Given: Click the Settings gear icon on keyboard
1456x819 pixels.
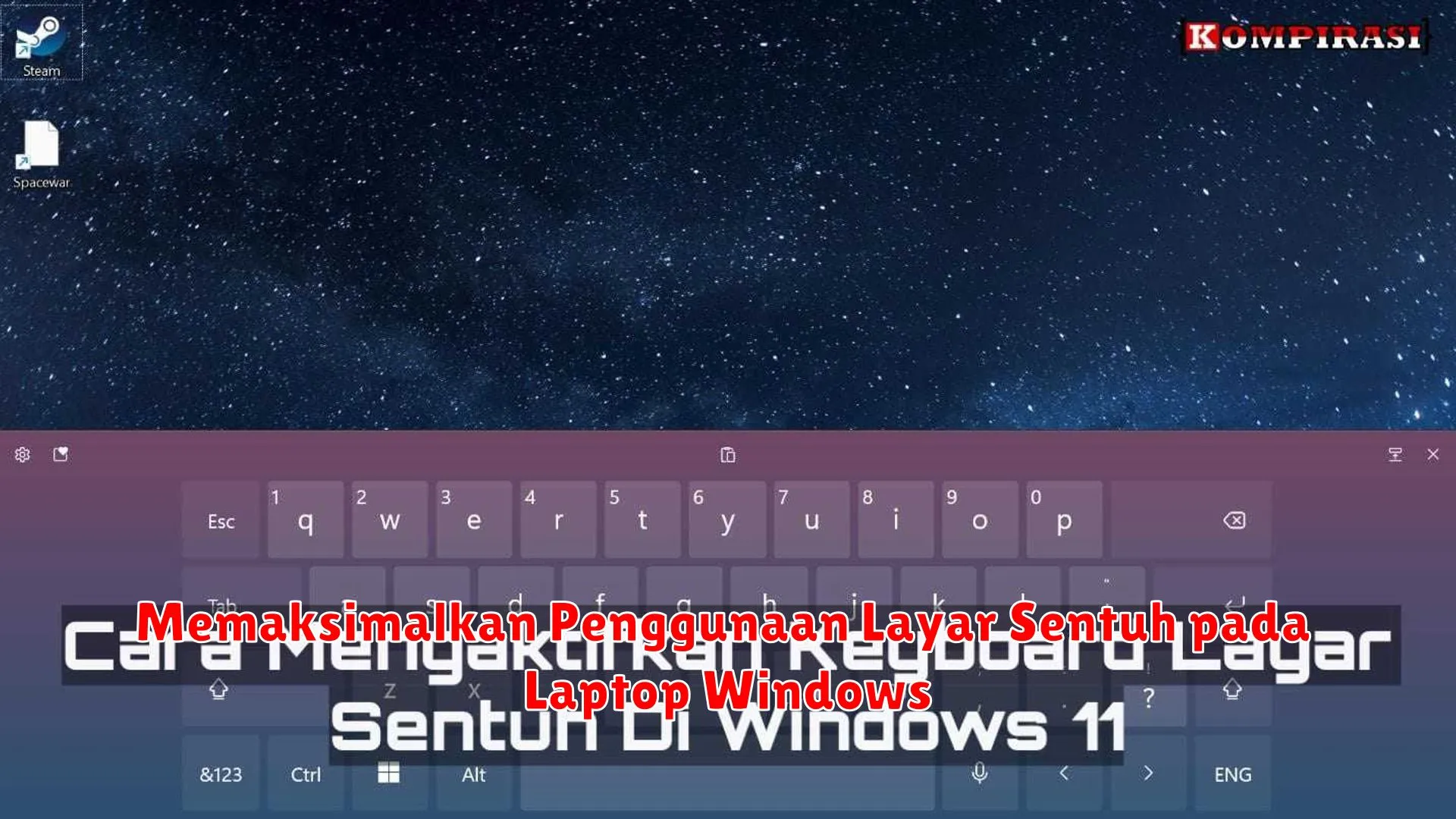Looking at the screenshot, I should point(22,454).
